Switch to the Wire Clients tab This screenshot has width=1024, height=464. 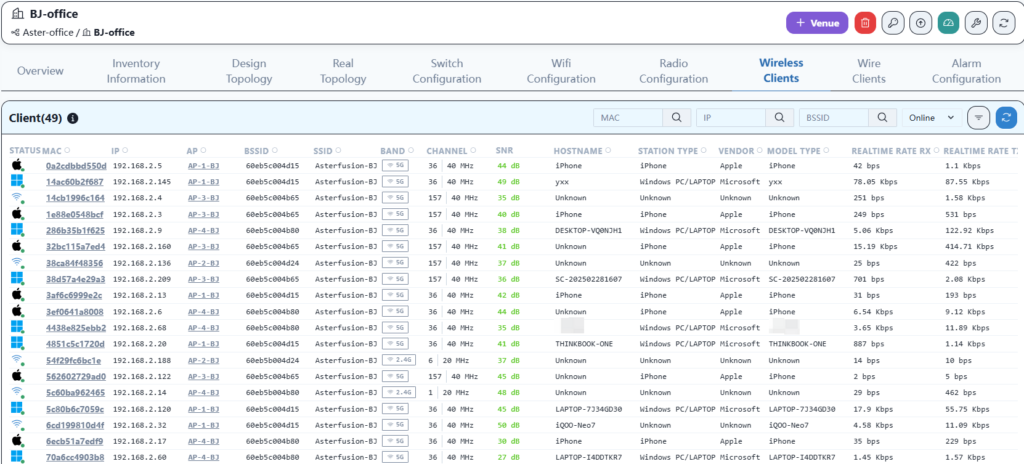tap(869, 71)
